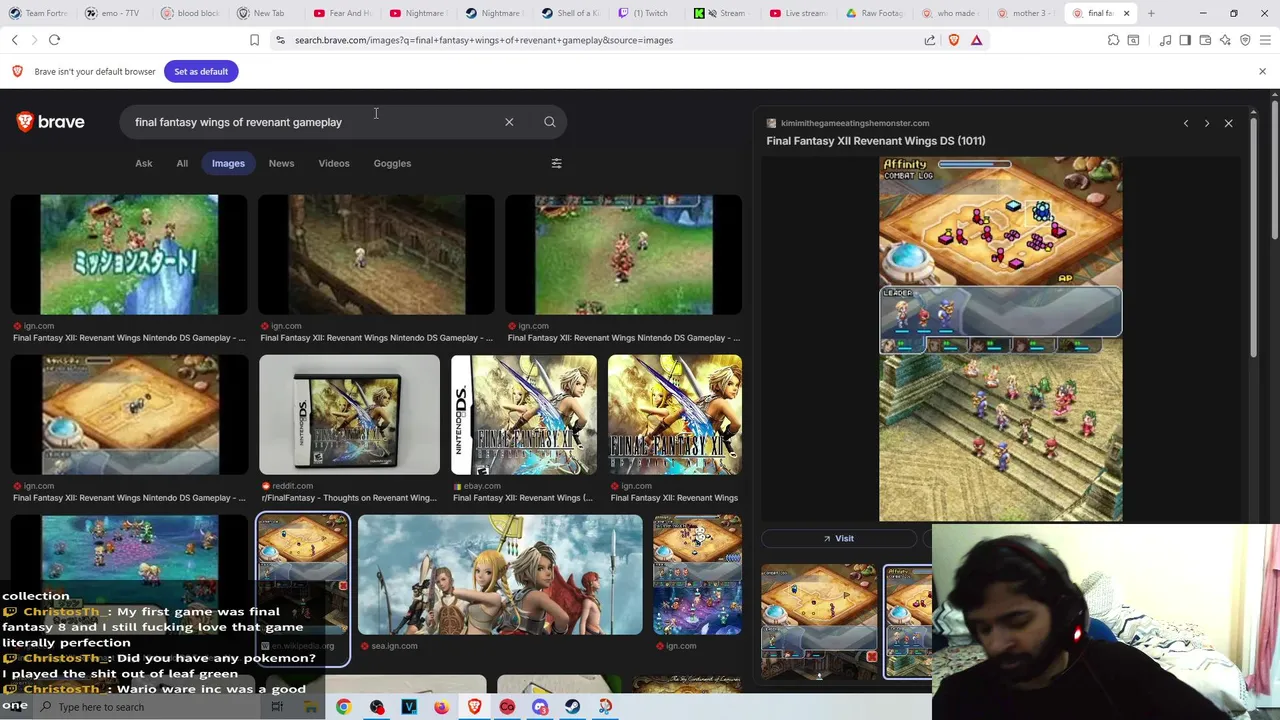1280x720 pixels.
Task: Select the Images results tab
Action: 228,163
